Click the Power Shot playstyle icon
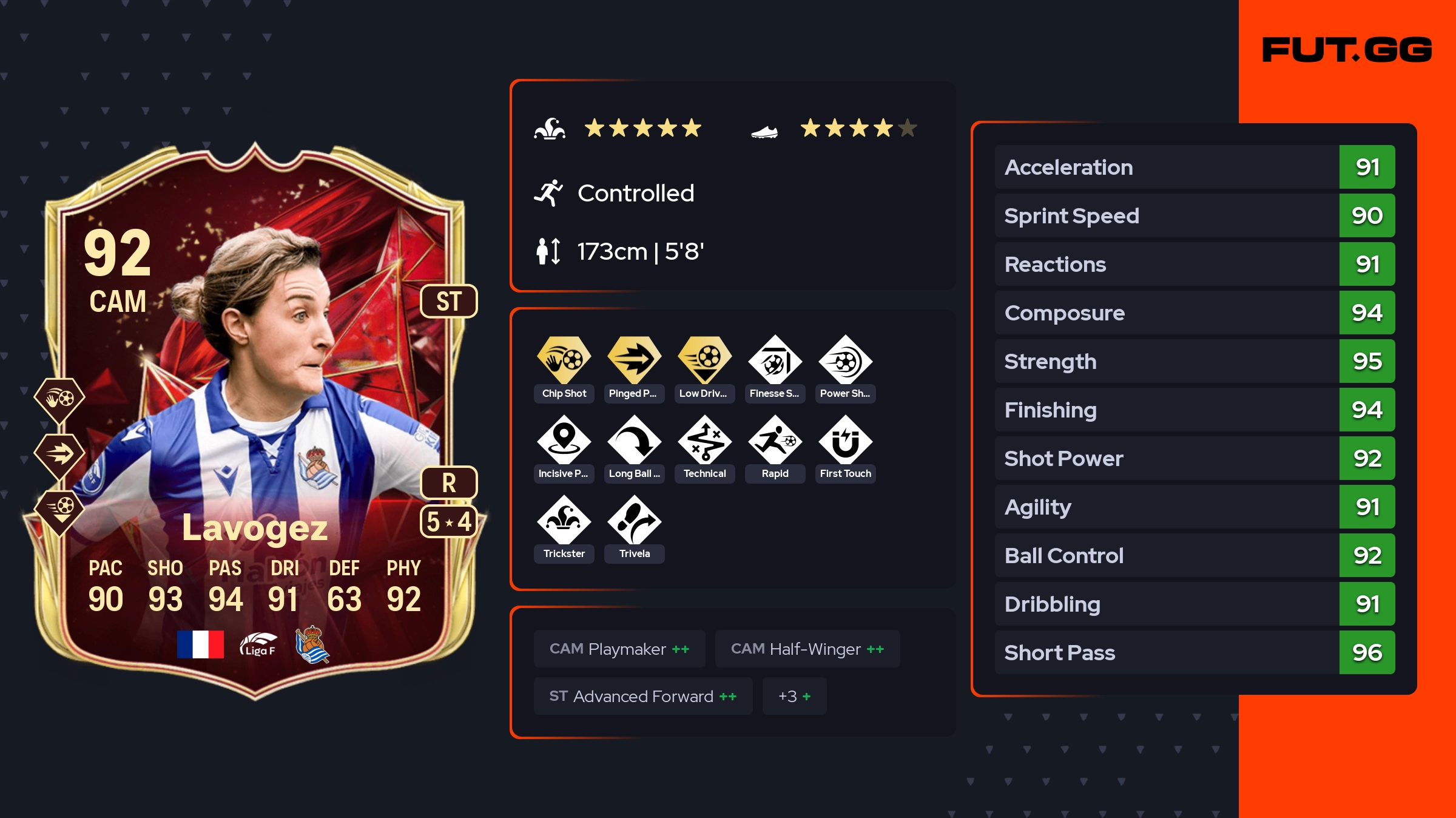This screenshot has width=1456, height=818. click(845, 360)
